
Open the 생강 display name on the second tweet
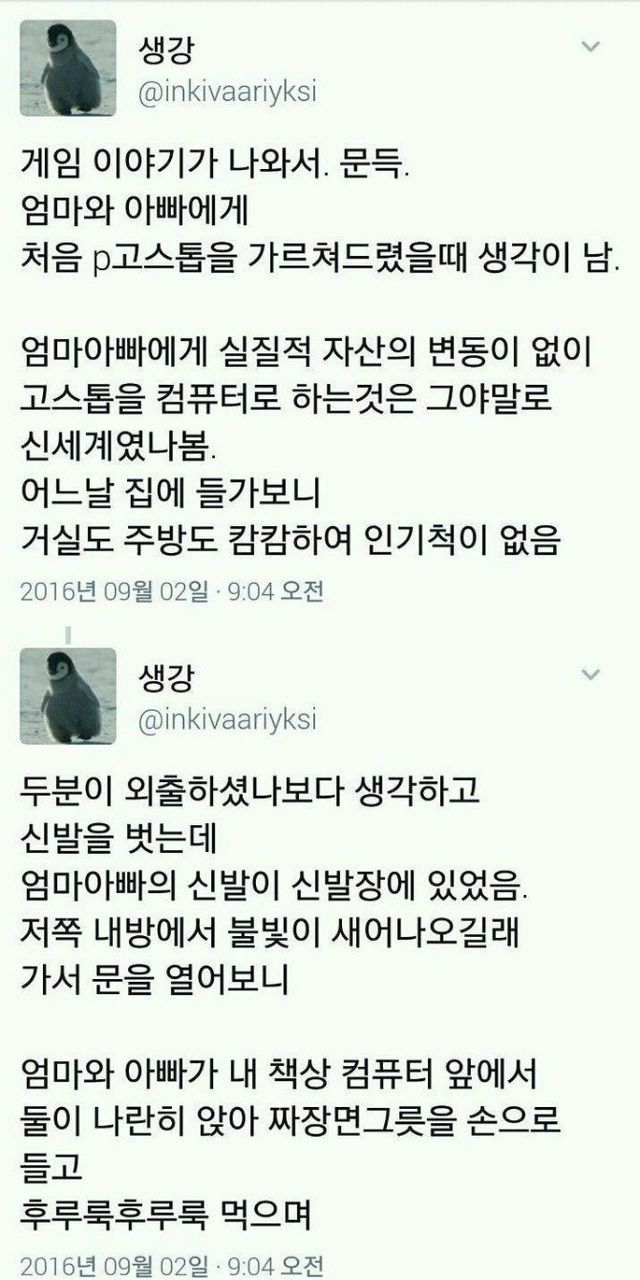pos(165,675)
